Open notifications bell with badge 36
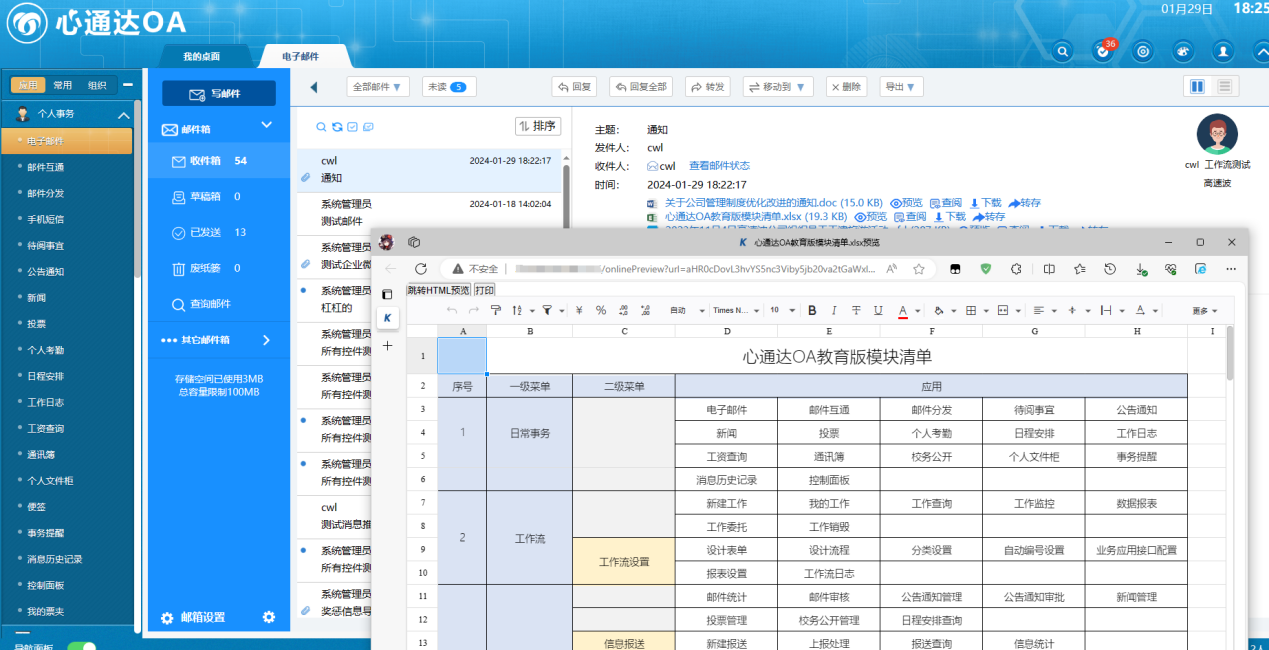The height and width of the screenshot is (650, 1269). click(x=1103, y=50)
